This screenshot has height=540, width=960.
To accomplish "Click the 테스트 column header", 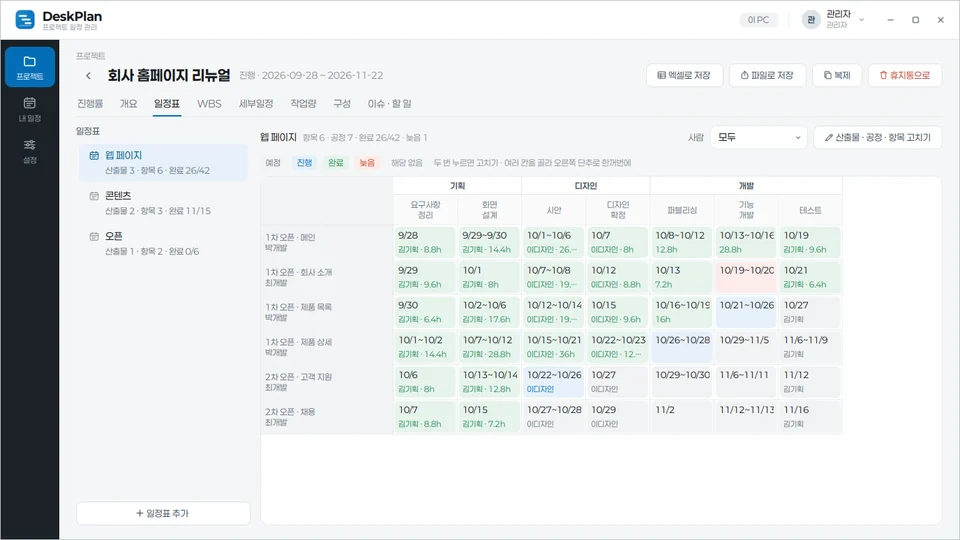I will [x=810, y=210].
